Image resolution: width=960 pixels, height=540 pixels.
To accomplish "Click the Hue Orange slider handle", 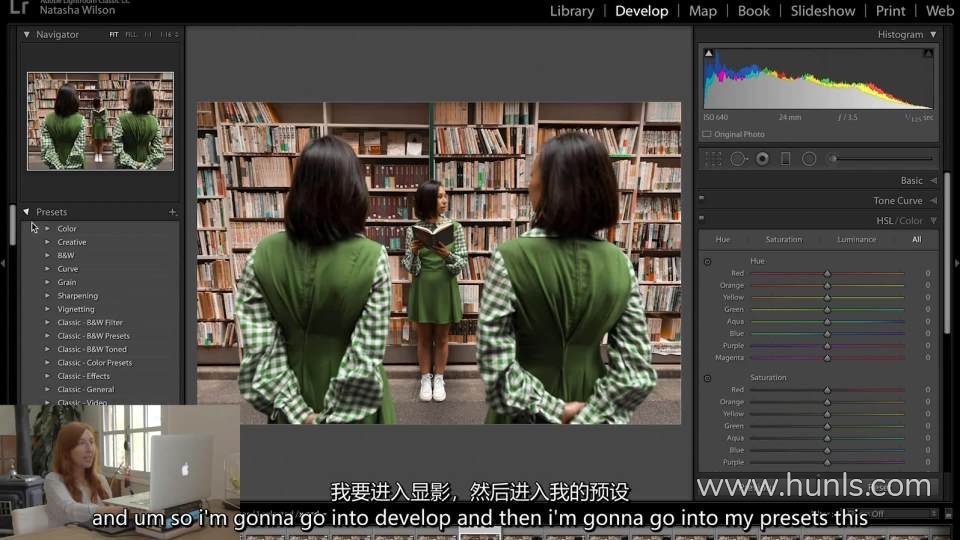I will (x=827, y=285).
